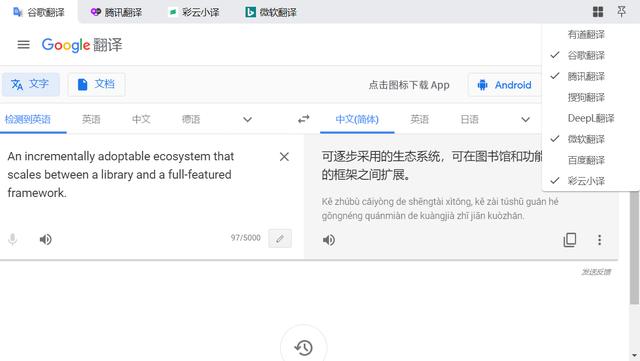Screen dimensions: 640x361
Task: Click the 文档 document mode button
Action: (96, 85)
